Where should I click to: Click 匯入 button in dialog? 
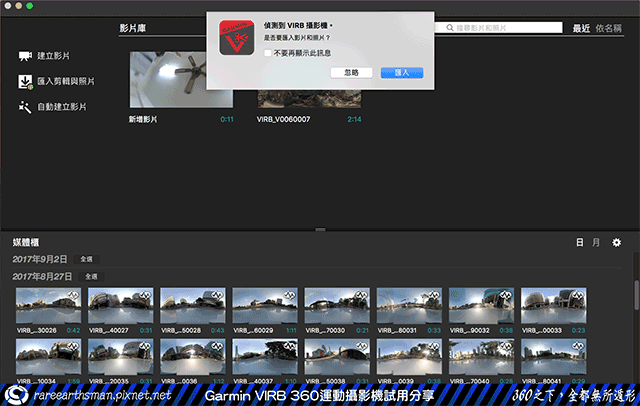tap(402, 73)
